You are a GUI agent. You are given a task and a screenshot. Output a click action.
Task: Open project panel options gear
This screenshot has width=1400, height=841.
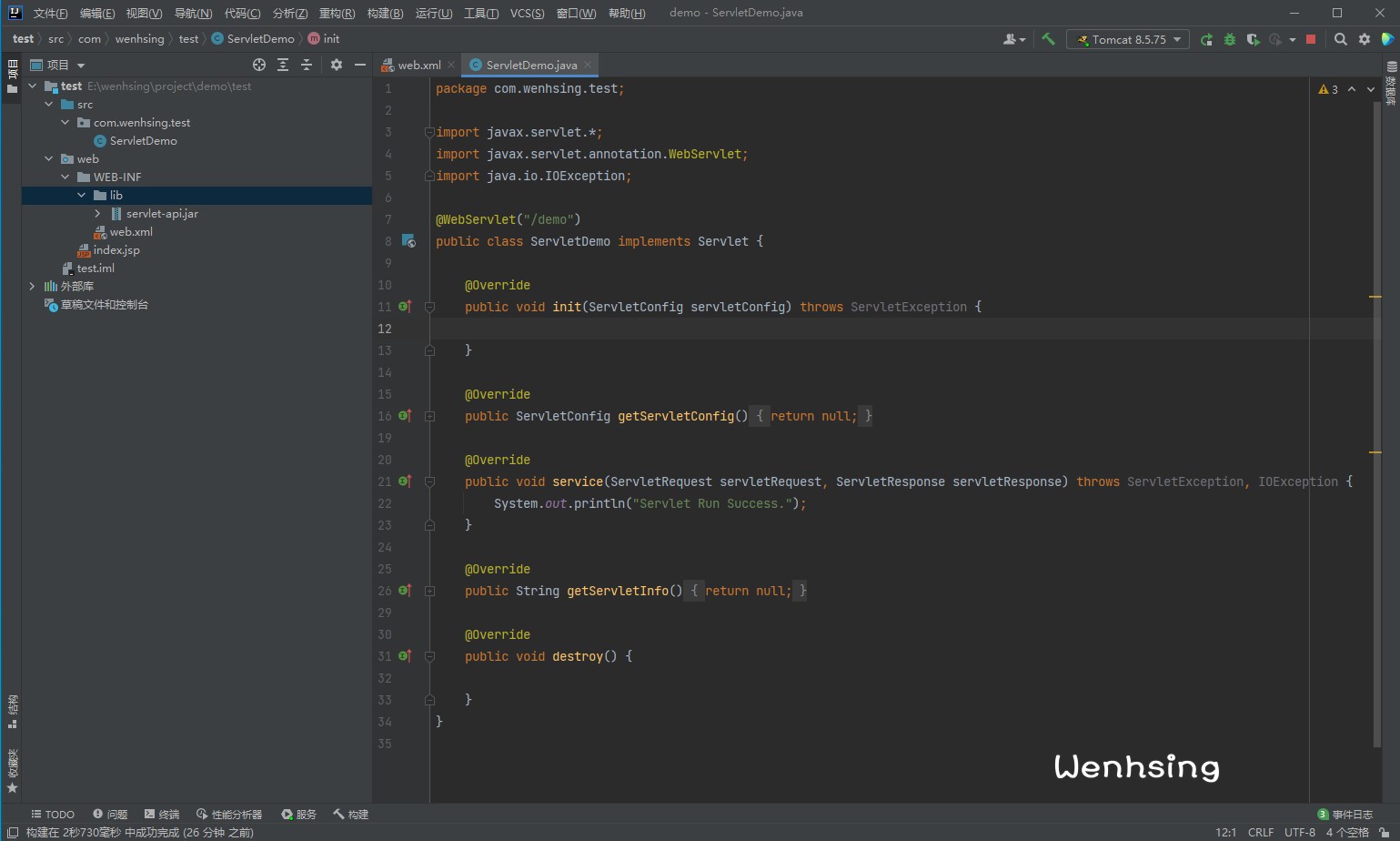(x=337, y=65)
